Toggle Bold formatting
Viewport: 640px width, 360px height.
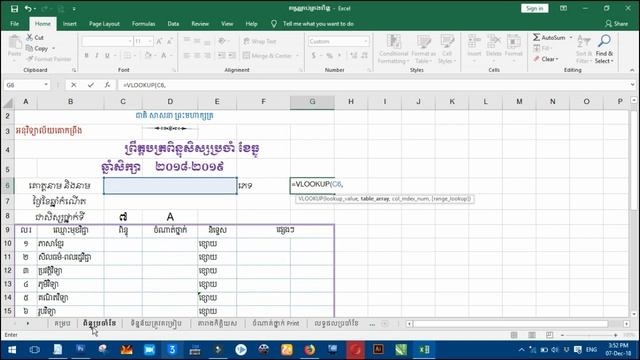tap(87, 56)
